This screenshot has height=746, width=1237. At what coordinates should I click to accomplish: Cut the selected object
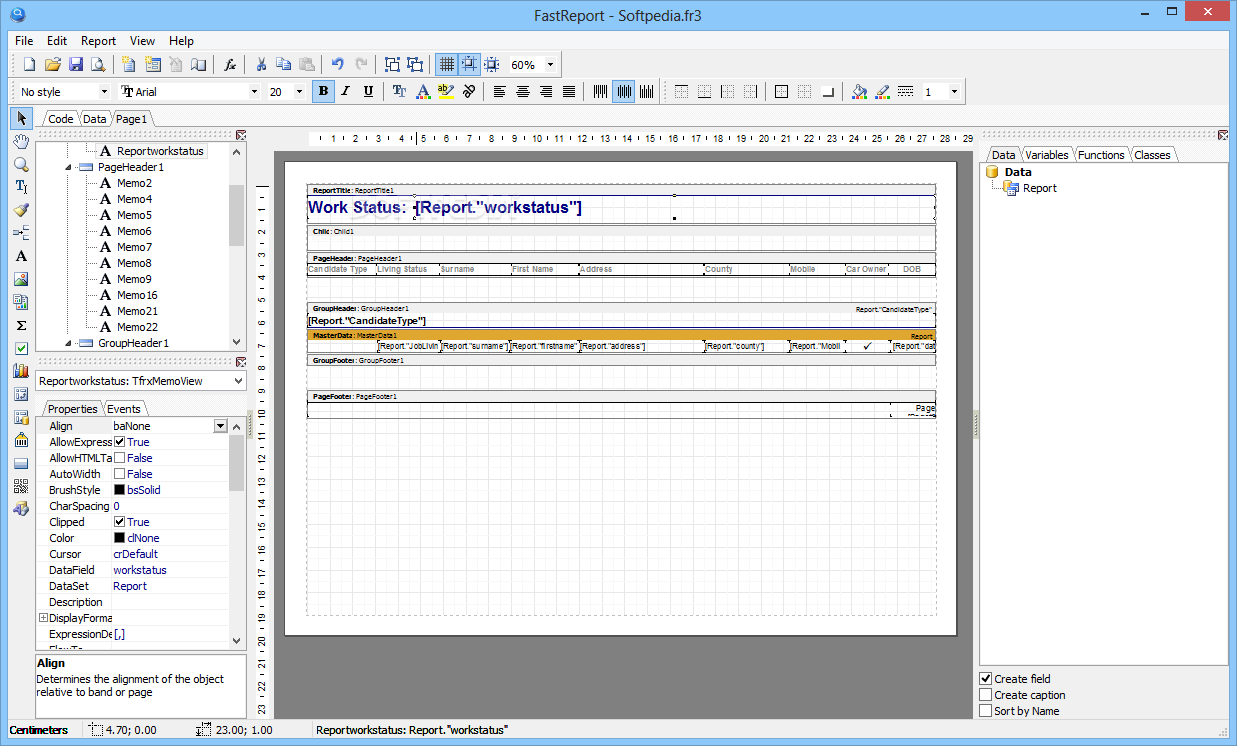260,65
